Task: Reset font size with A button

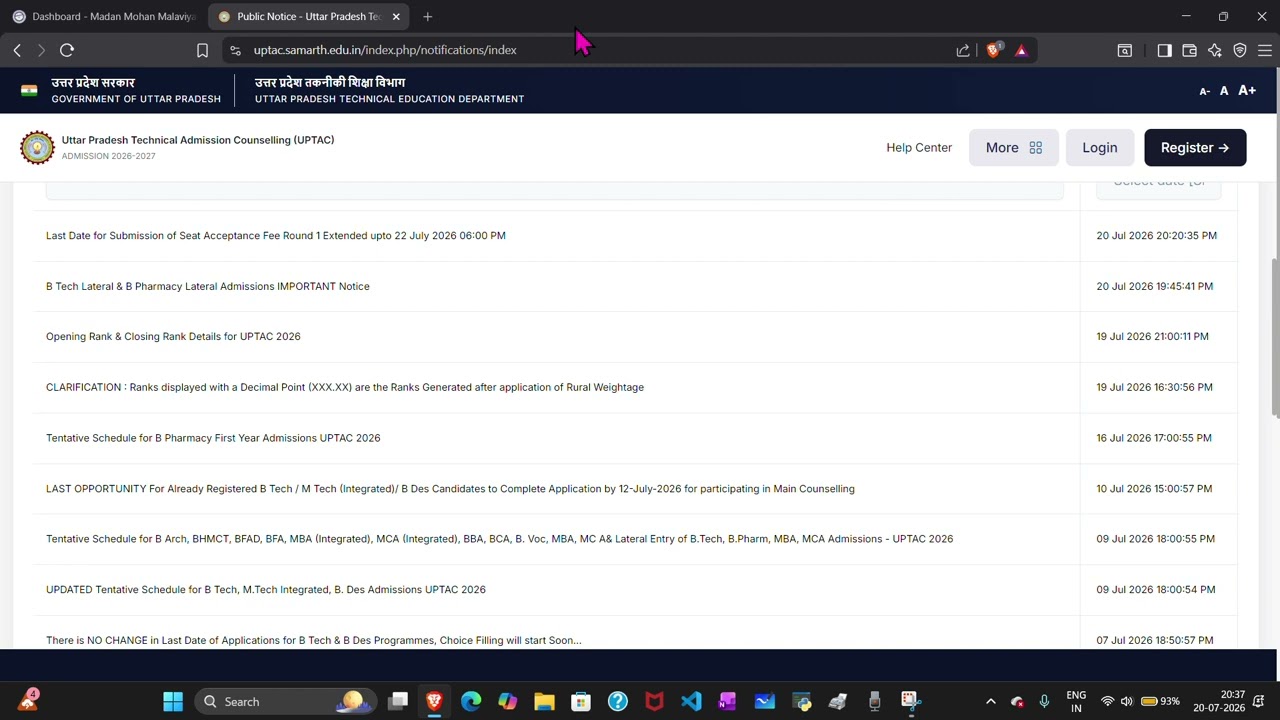Action: click(1224, 91)
